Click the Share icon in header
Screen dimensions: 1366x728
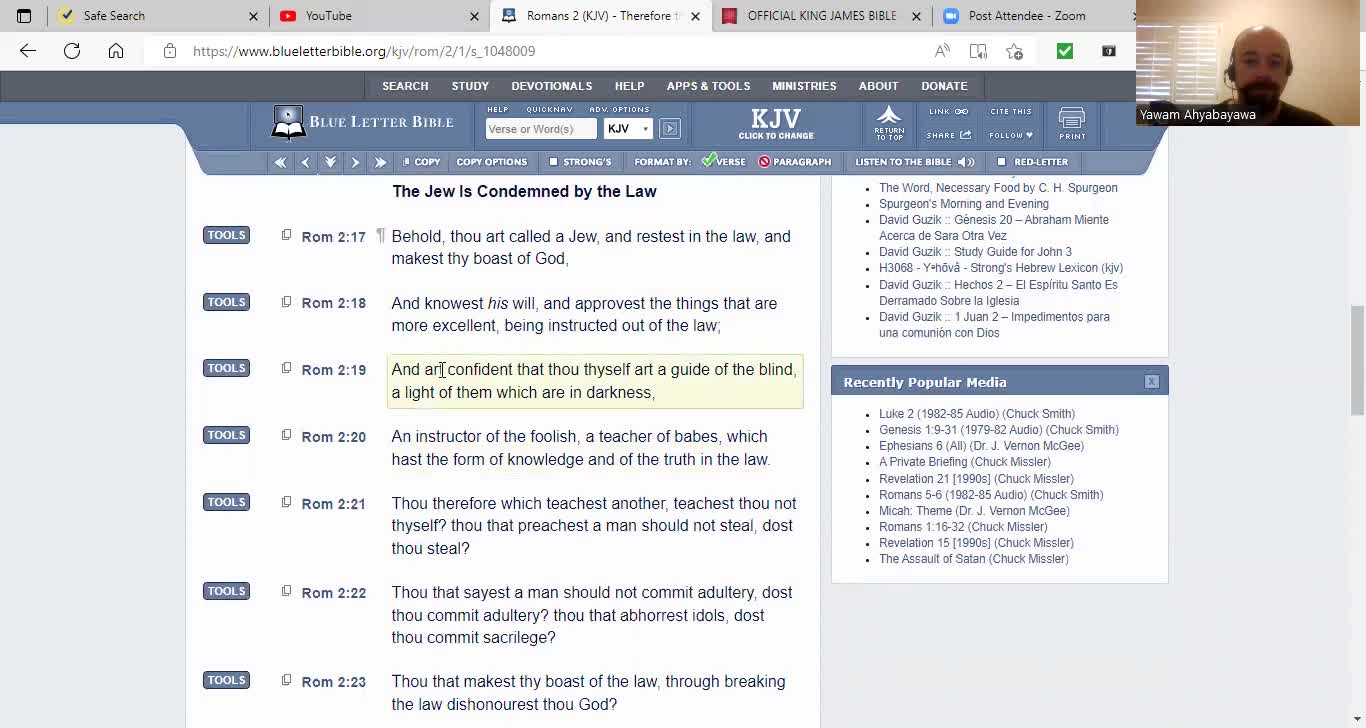pyautogui.click(x=948, y=135)
